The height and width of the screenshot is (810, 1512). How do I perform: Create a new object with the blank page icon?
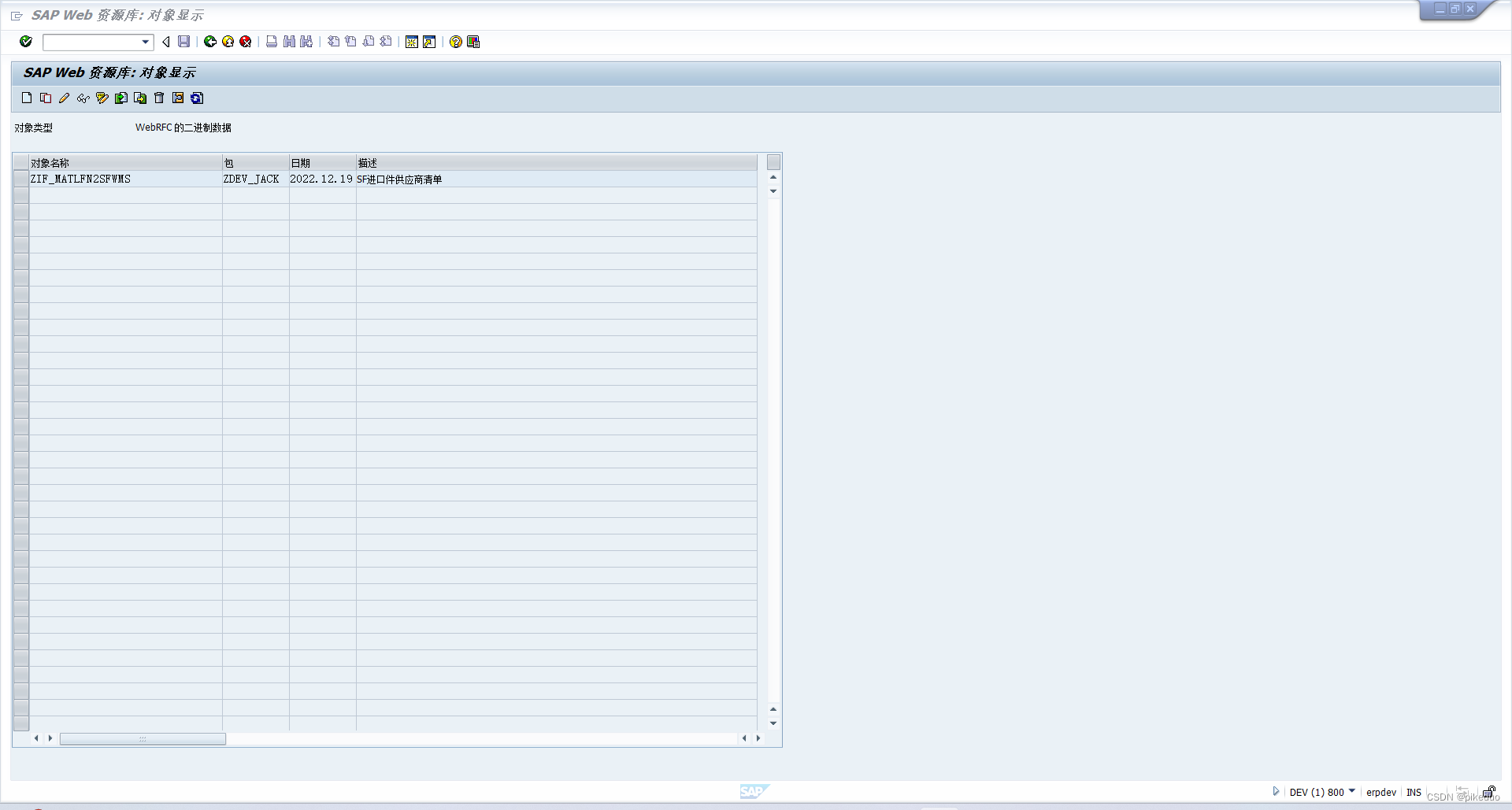pyautogui.click(x=27, y=98)
